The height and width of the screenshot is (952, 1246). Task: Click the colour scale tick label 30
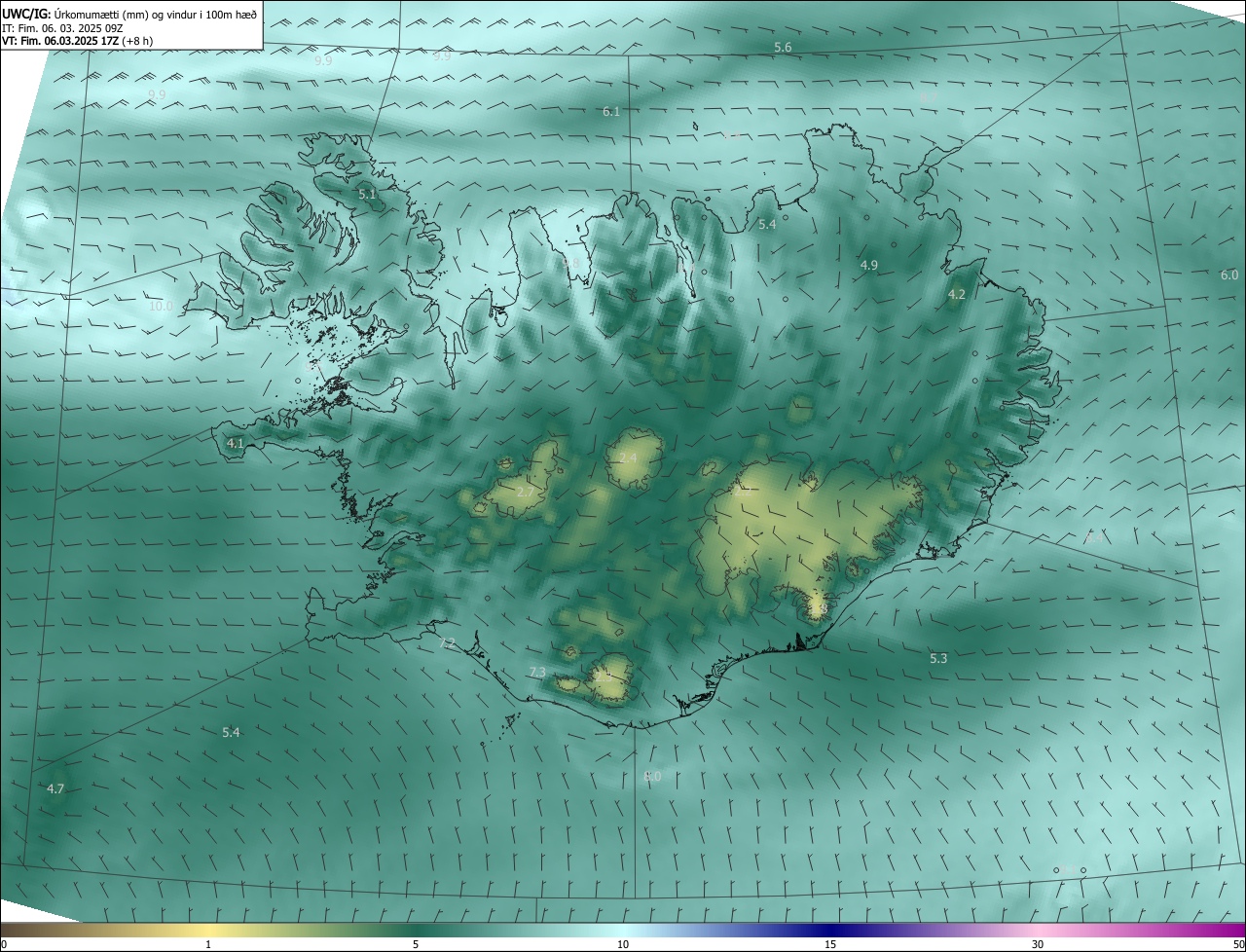pyautogui.click(x=1038, y=944)
